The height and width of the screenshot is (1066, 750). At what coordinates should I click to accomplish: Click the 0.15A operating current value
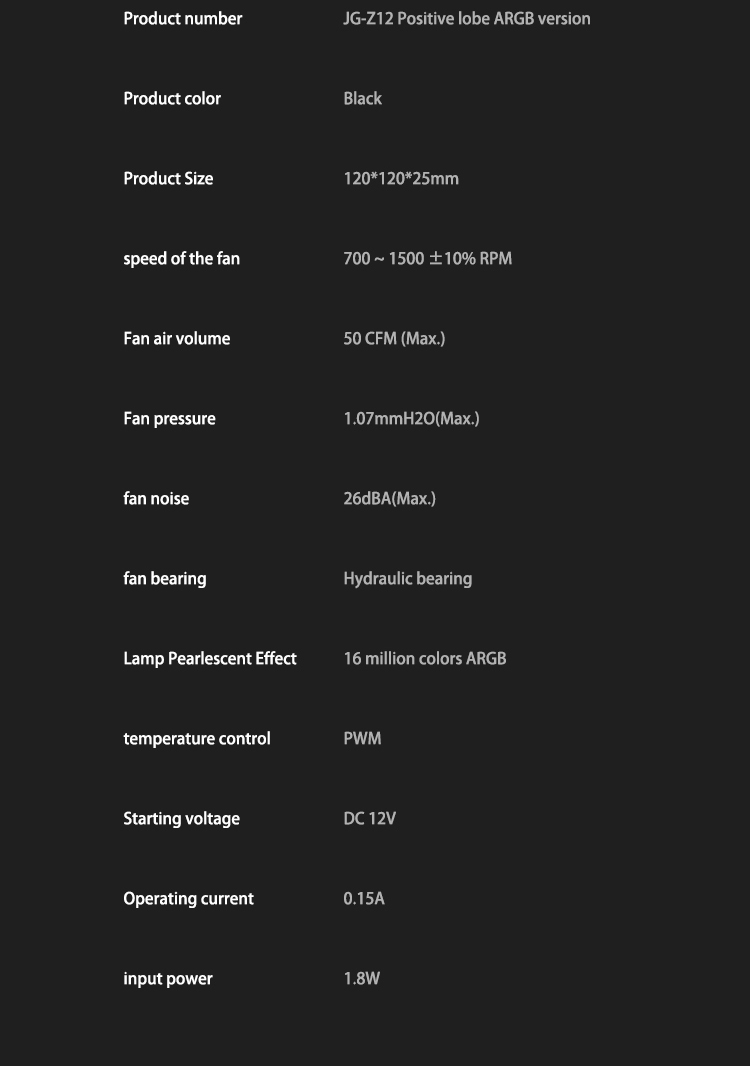click(x=363, y=899)
